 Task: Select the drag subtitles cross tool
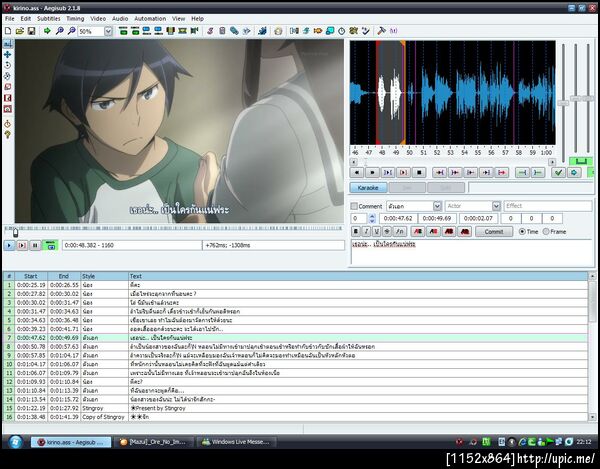[8, 55]
